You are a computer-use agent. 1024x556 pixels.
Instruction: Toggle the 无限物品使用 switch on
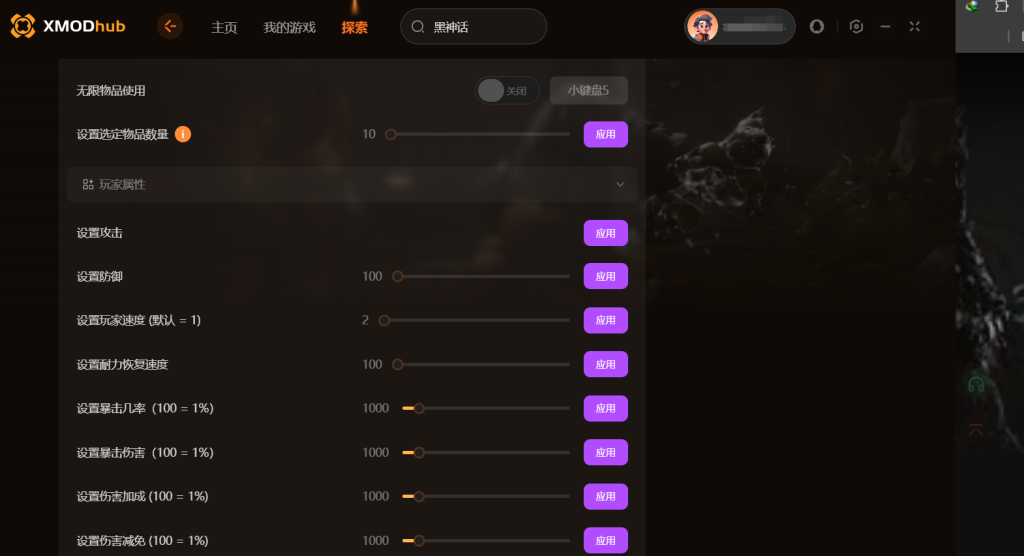coord(507,91)
